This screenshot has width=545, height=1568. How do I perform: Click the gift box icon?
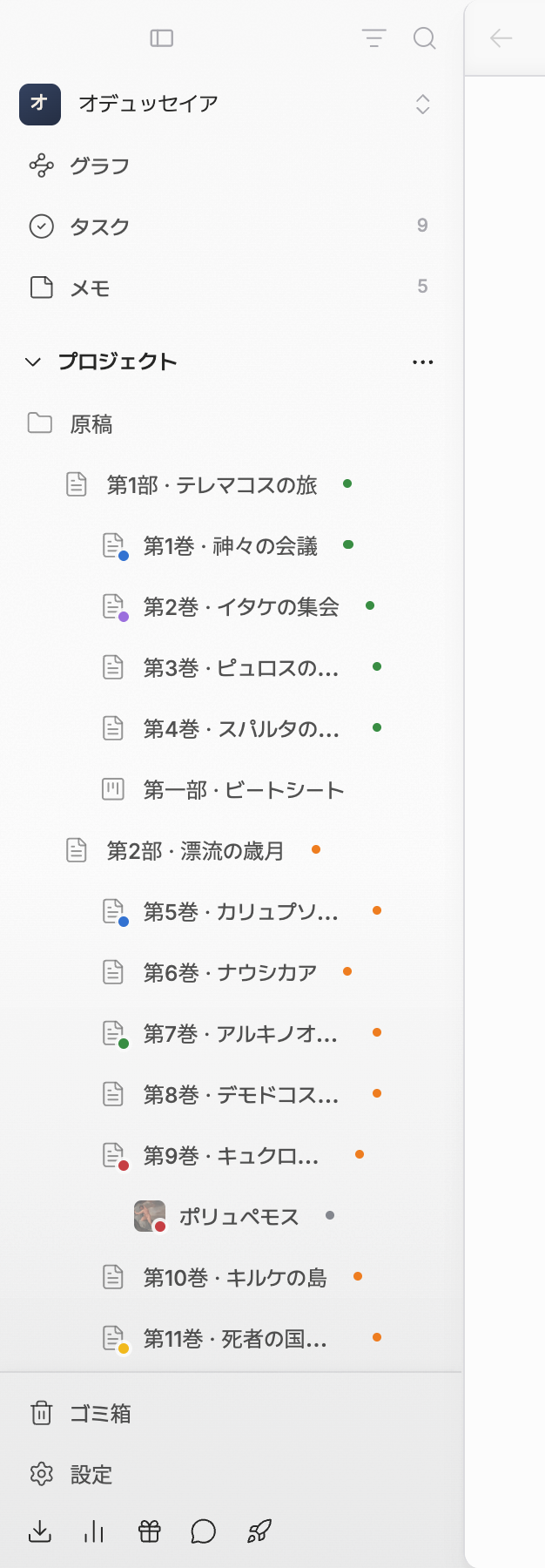150,1531
